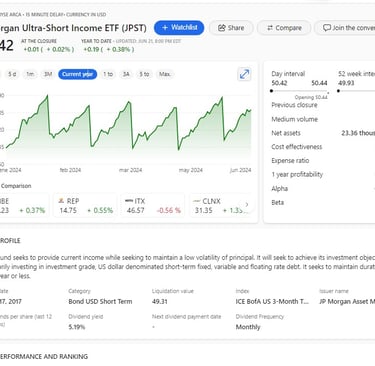This screenshot has width=375, height=366.
Task: Select the 1 to chart range
Action: (x=108, y=74)
